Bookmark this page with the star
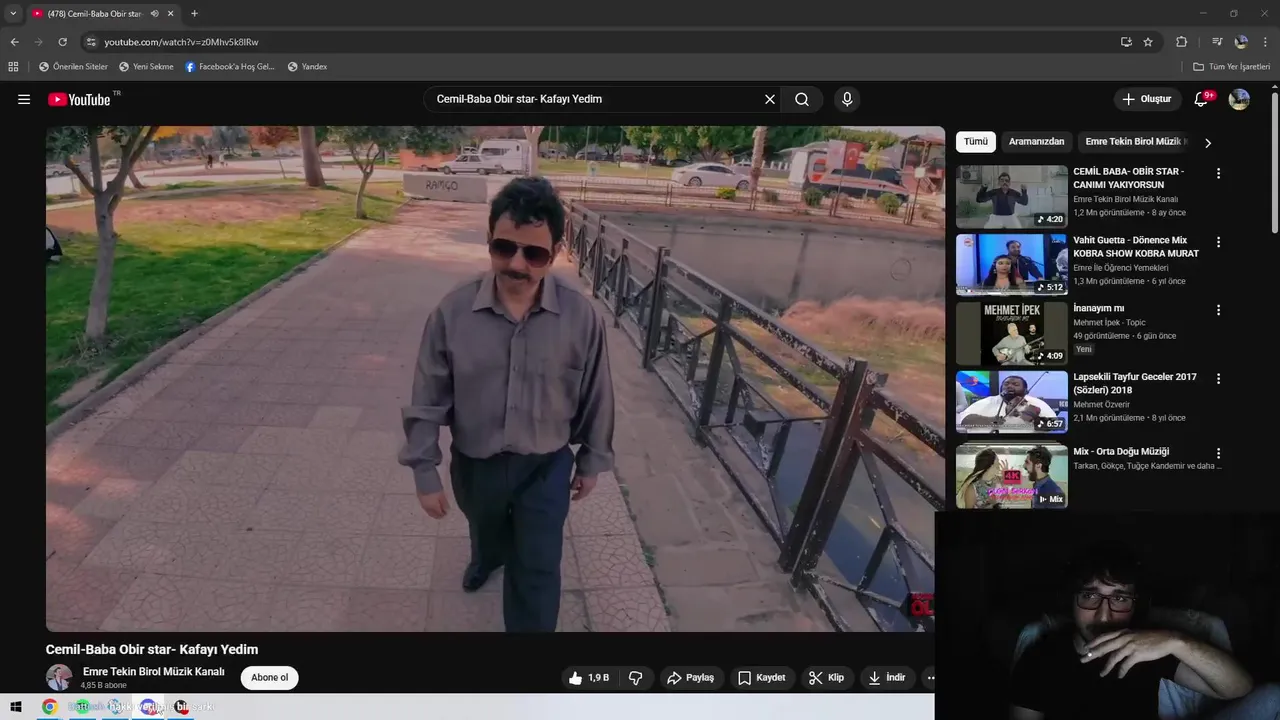This screenshot has width=1280, height=720. coord(1148,42)
